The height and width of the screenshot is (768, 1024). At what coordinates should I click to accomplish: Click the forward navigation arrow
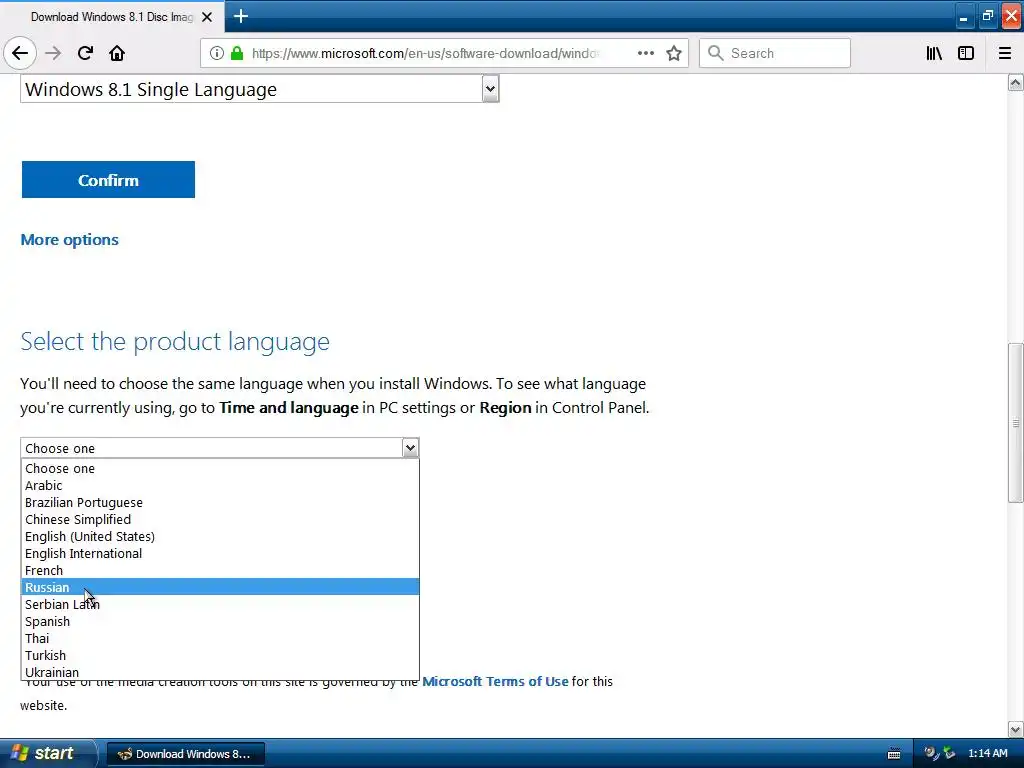[53, 54]
